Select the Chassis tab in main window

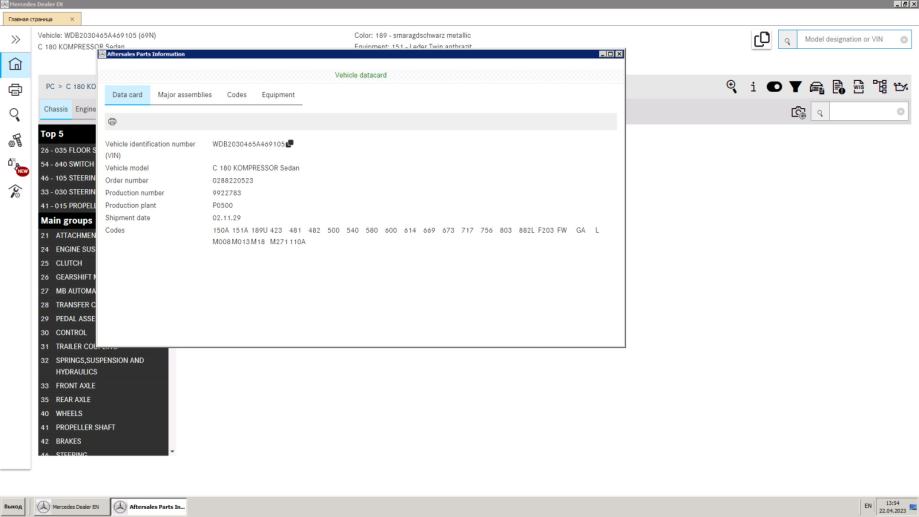pos(56,109)
